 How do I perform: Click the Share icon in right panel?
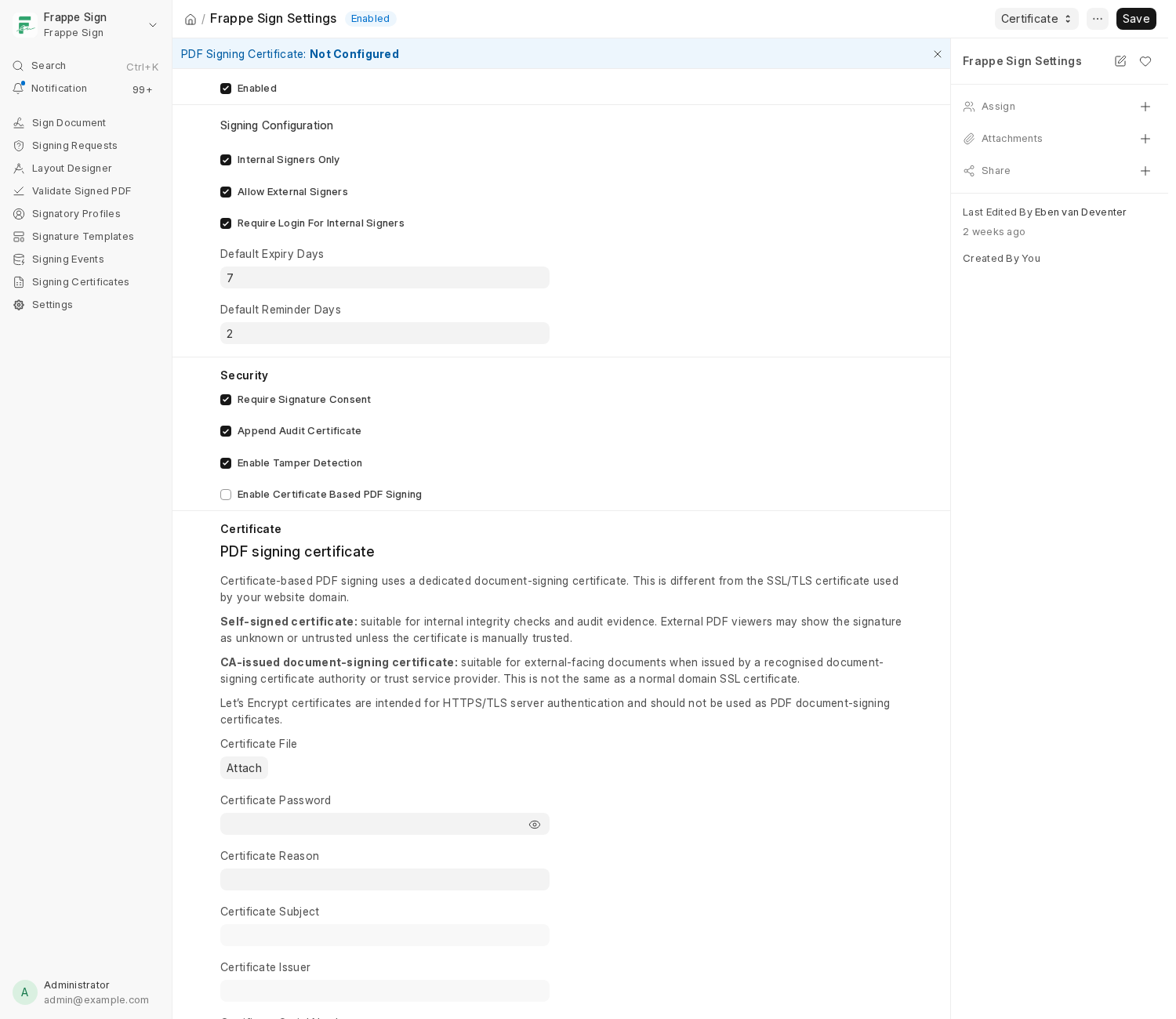click(969, 171)
